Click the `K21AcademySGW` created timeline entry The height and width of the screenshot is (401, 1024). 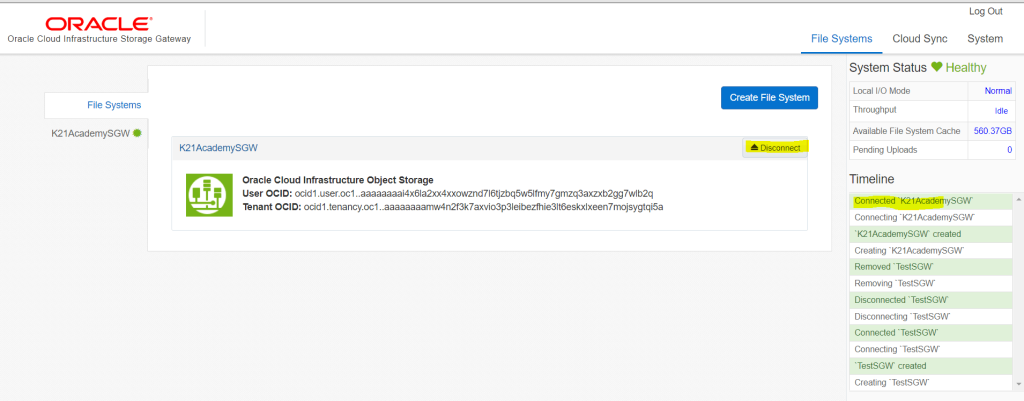(x=931, y=234)
